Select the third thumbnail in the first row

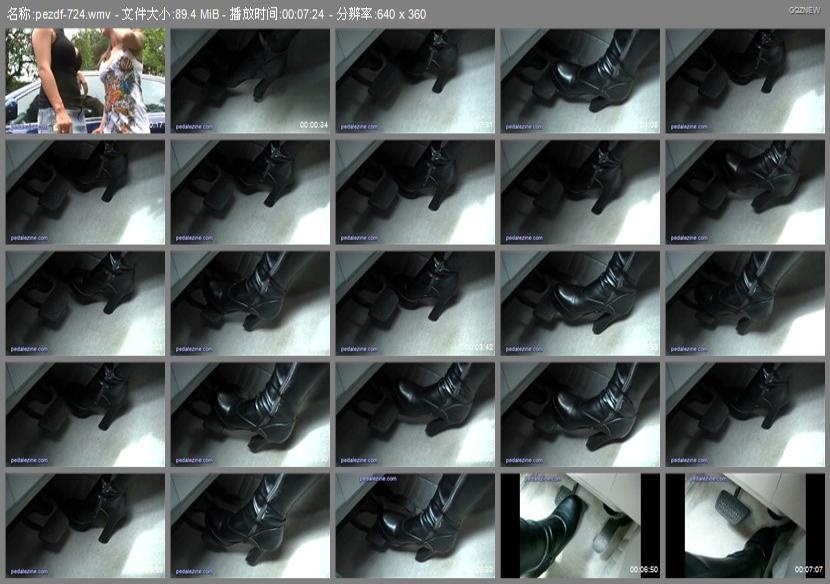coord(415,81)
